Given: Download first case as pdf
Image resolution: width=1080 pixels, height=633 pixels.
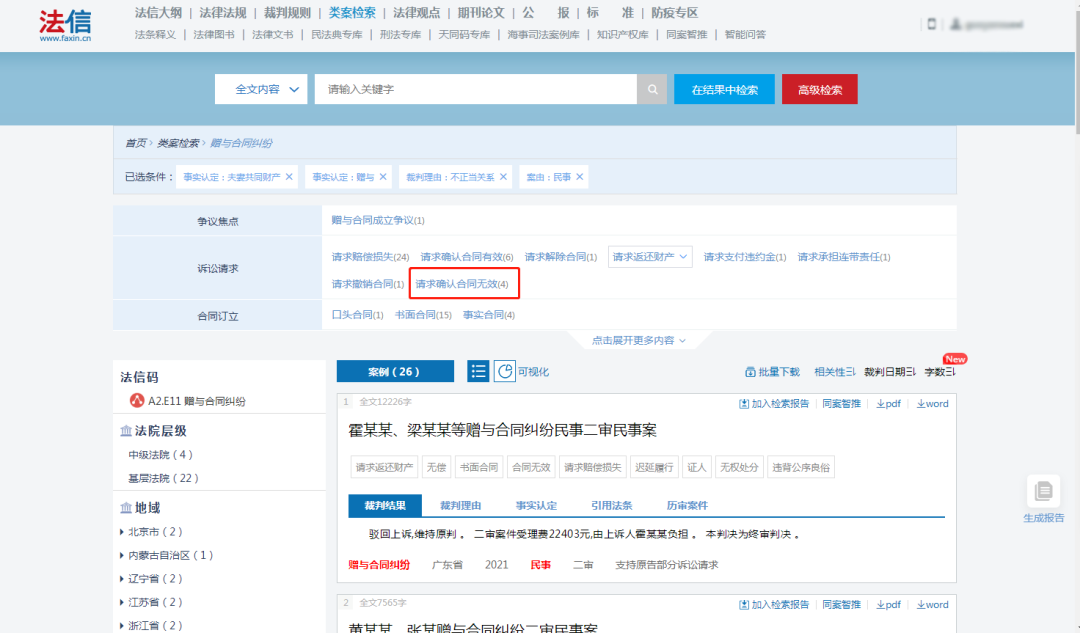Looking at the screenshot, I should (889, 404).
